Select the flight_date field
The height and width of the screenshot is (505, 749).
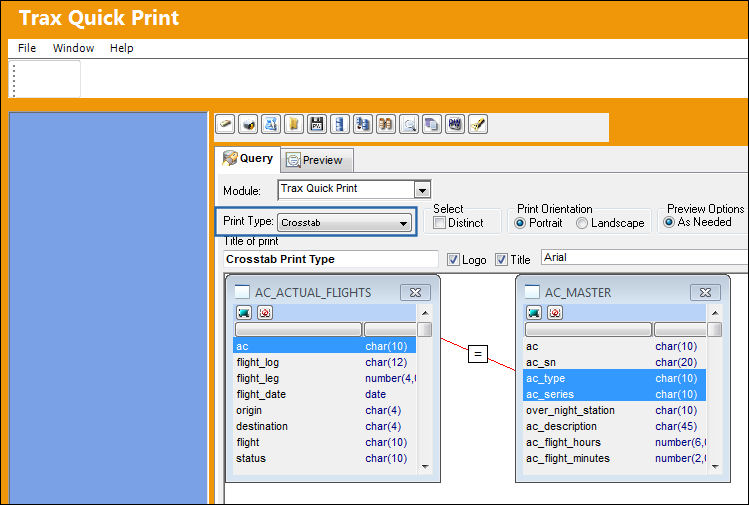point(325,394)
